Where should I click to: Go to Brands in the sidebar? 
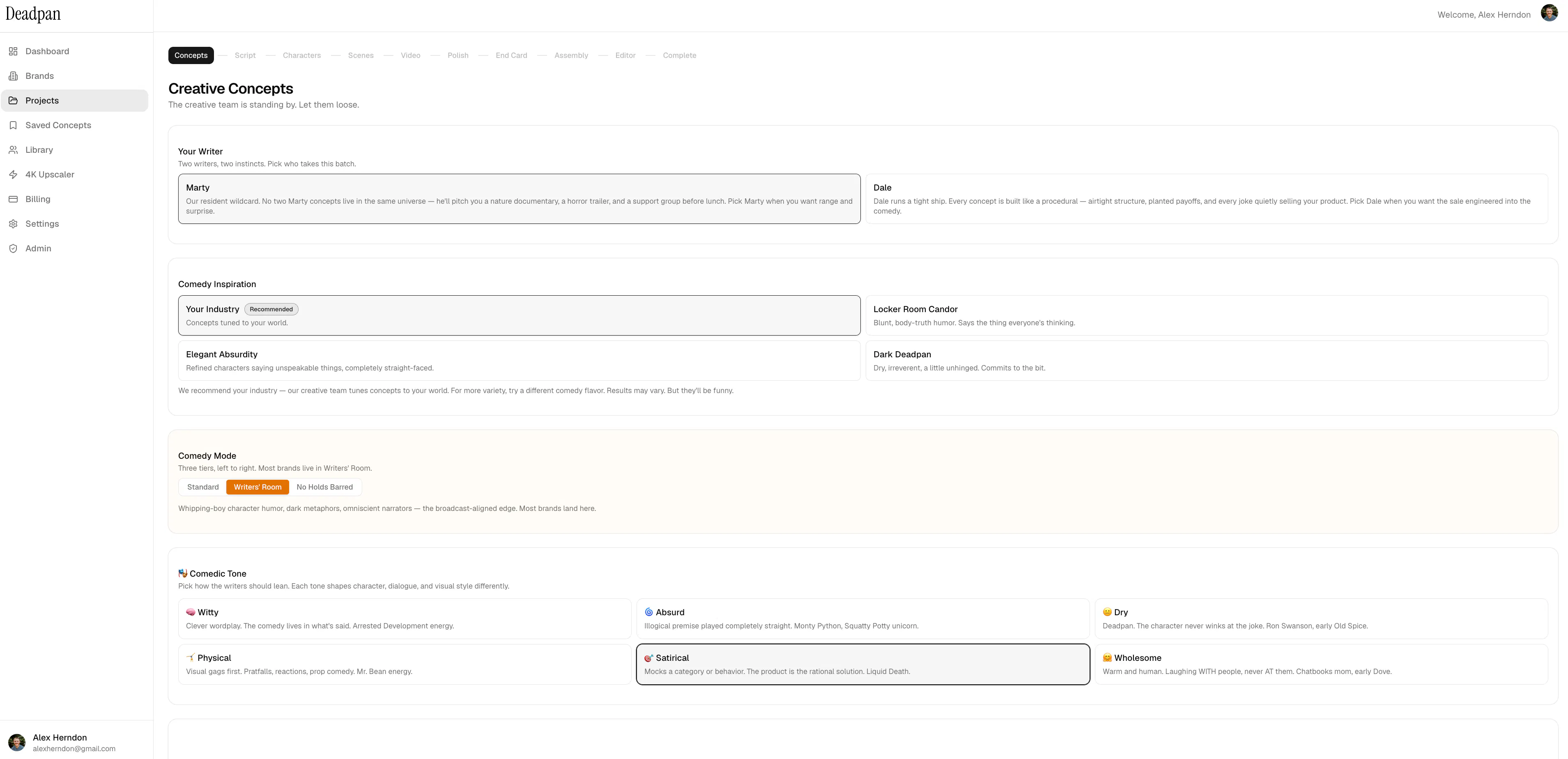coord(74,76)
